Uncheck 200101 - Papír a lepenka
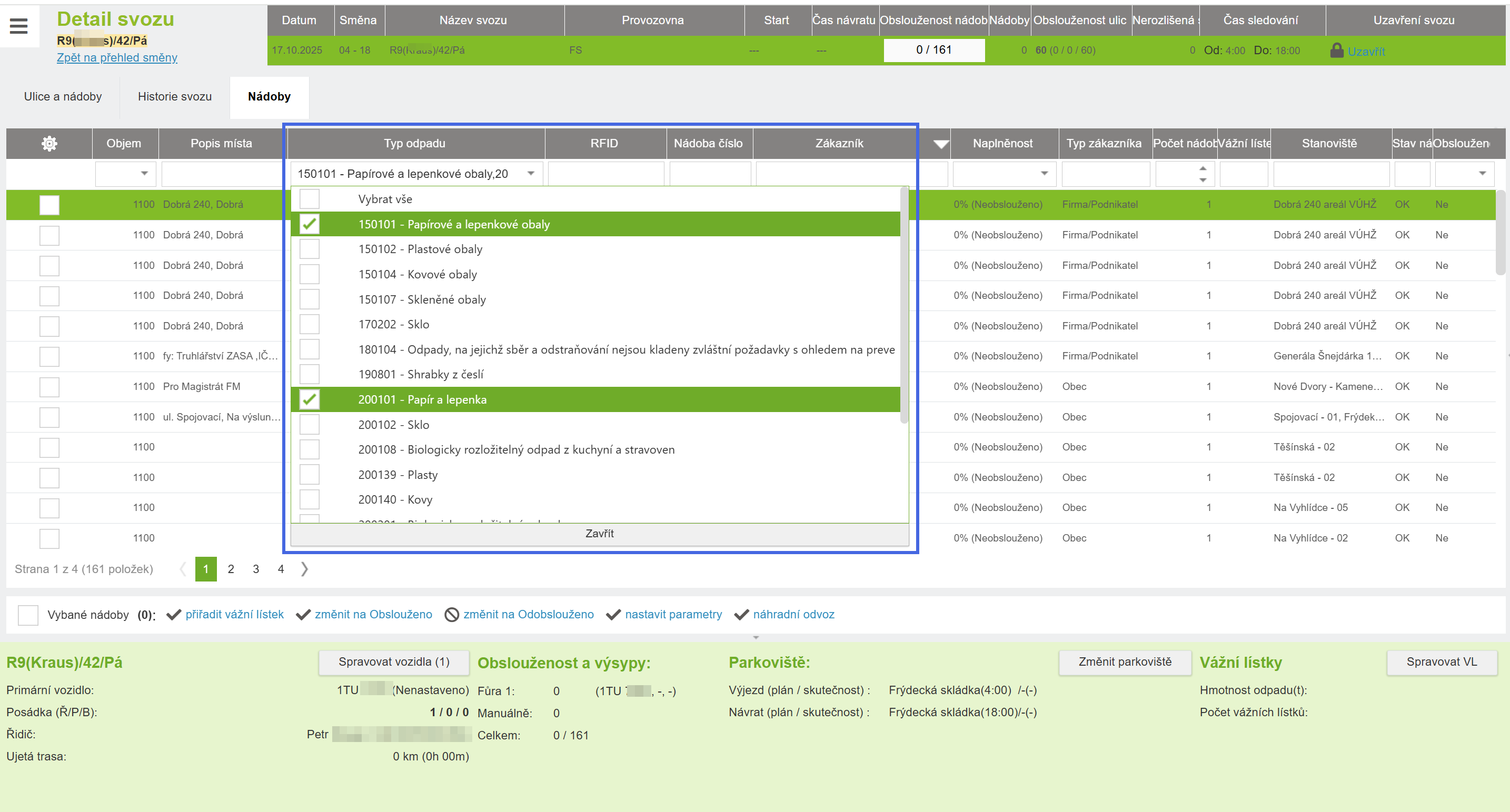Image resolution: width=1510 pixels, height=812 pixels. 310,399
